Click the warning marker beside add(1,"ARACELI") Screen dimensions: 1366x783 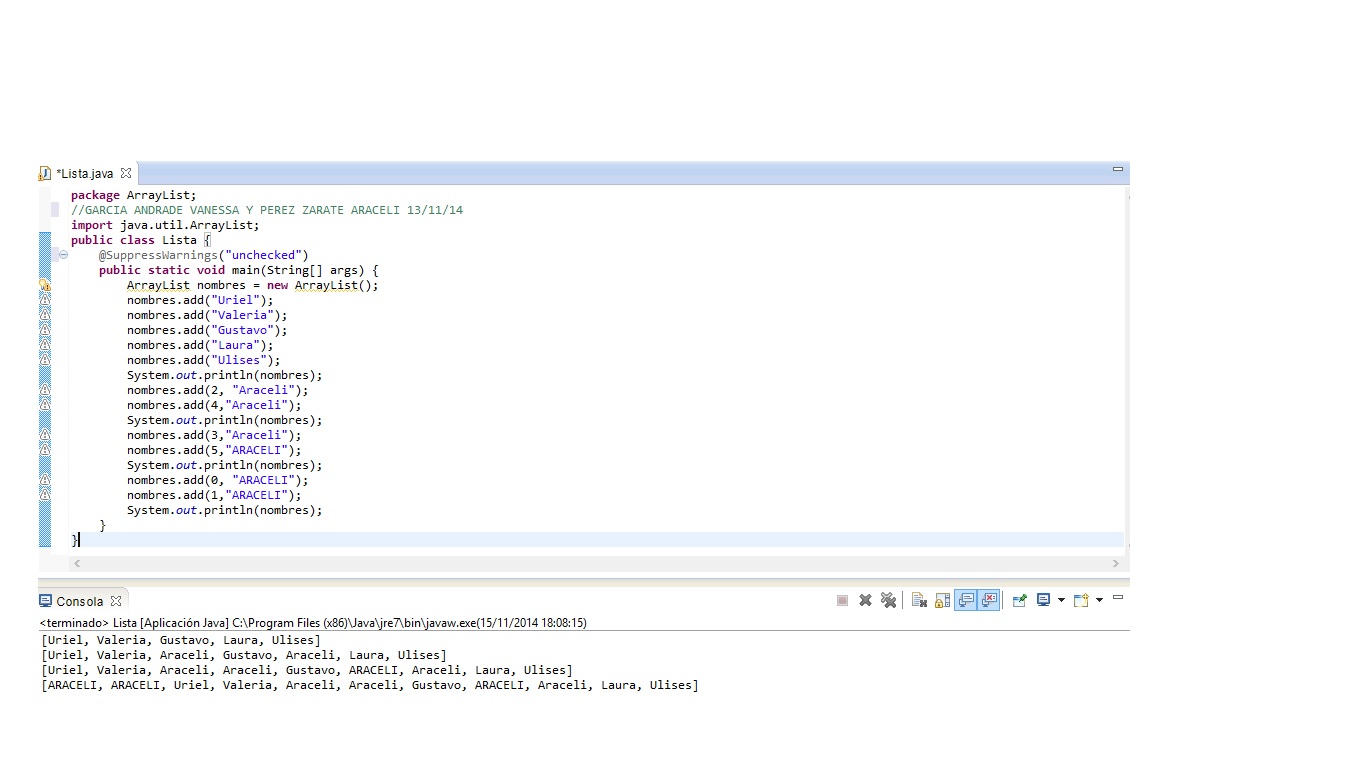point(45,495)
